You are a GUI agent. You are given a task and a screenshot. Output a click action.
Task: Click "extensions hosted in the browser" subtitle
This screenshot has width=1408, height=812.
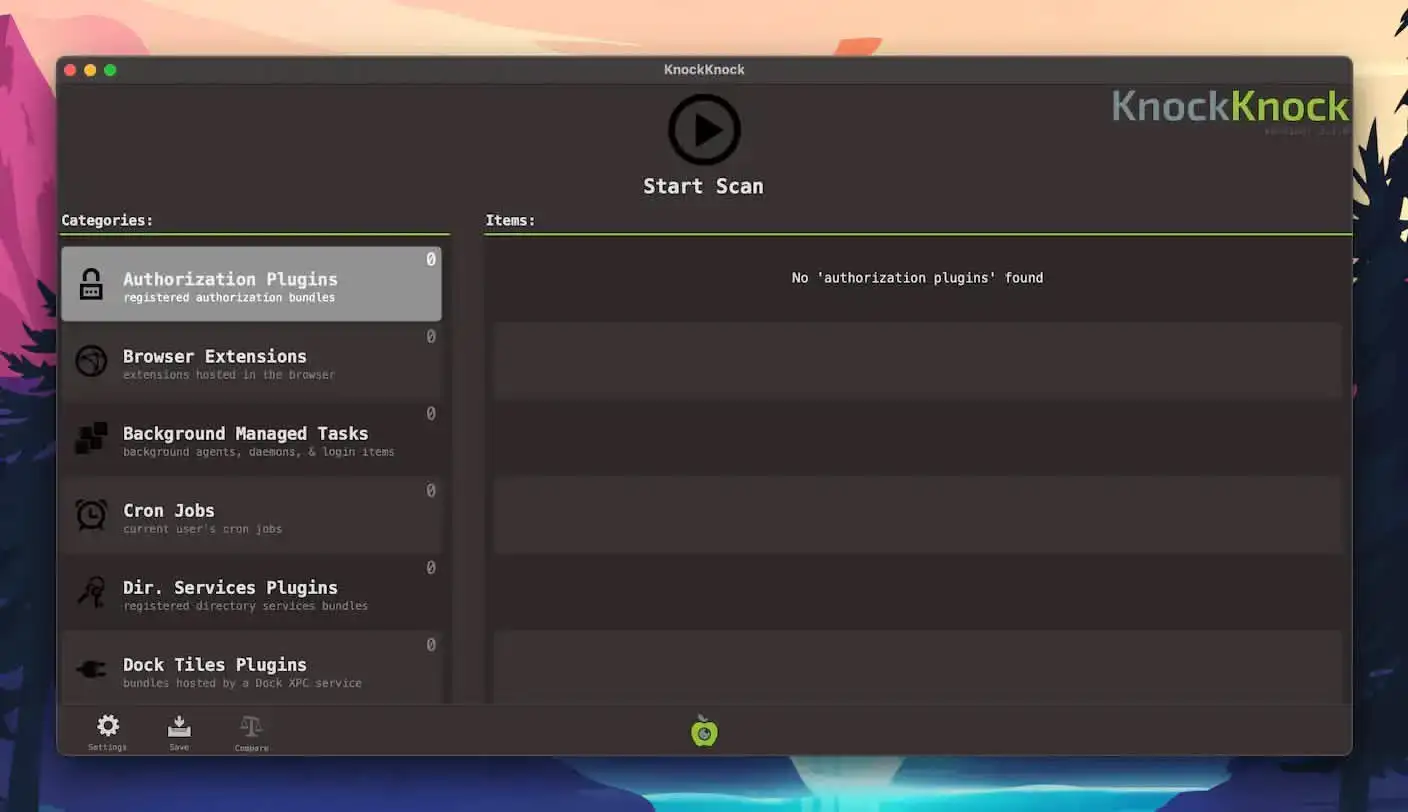(x=229, y=375)
